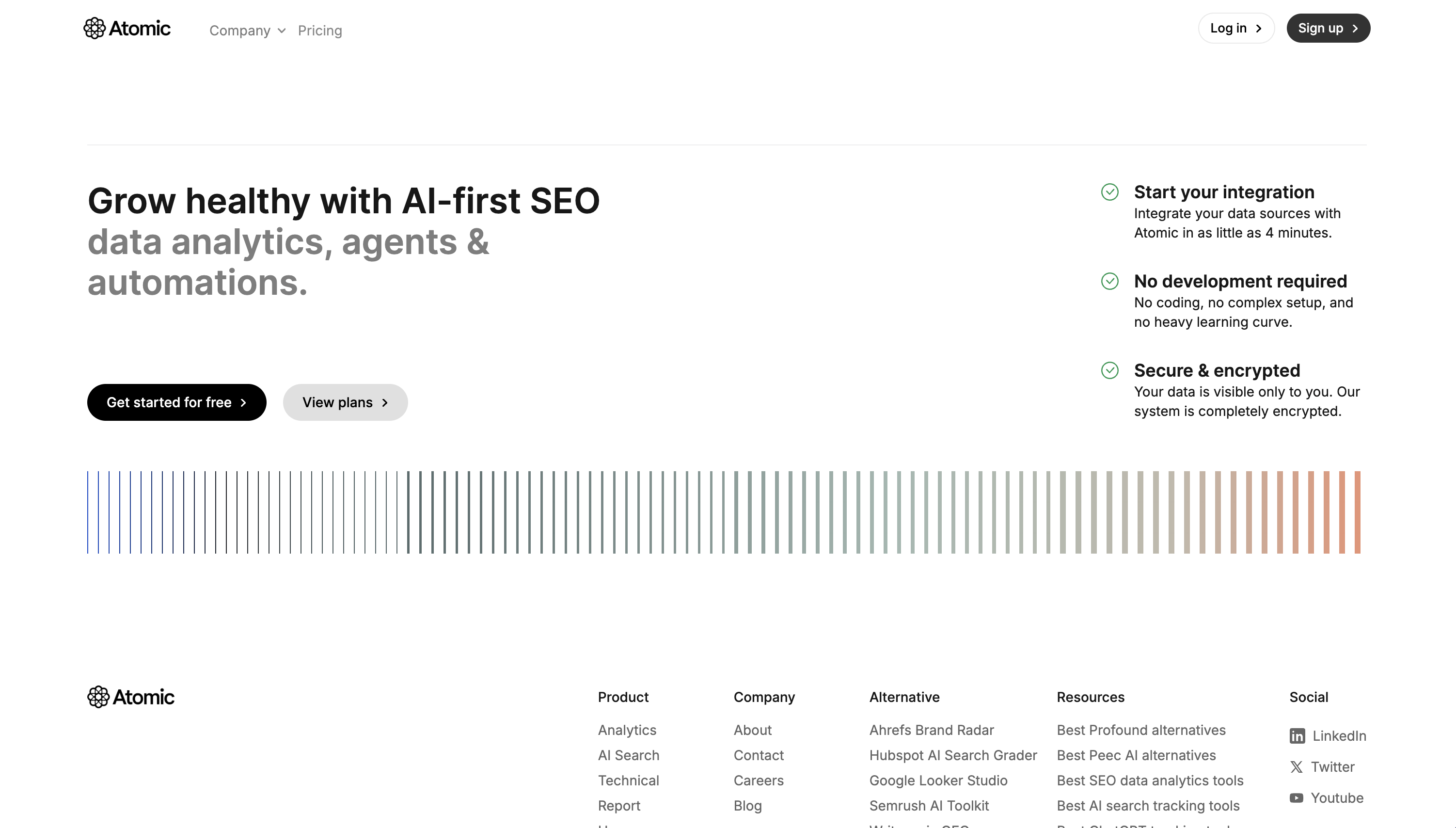1456x828 pixels.
Task: Click the Atomic logo in header
Action: pos(127,29)
